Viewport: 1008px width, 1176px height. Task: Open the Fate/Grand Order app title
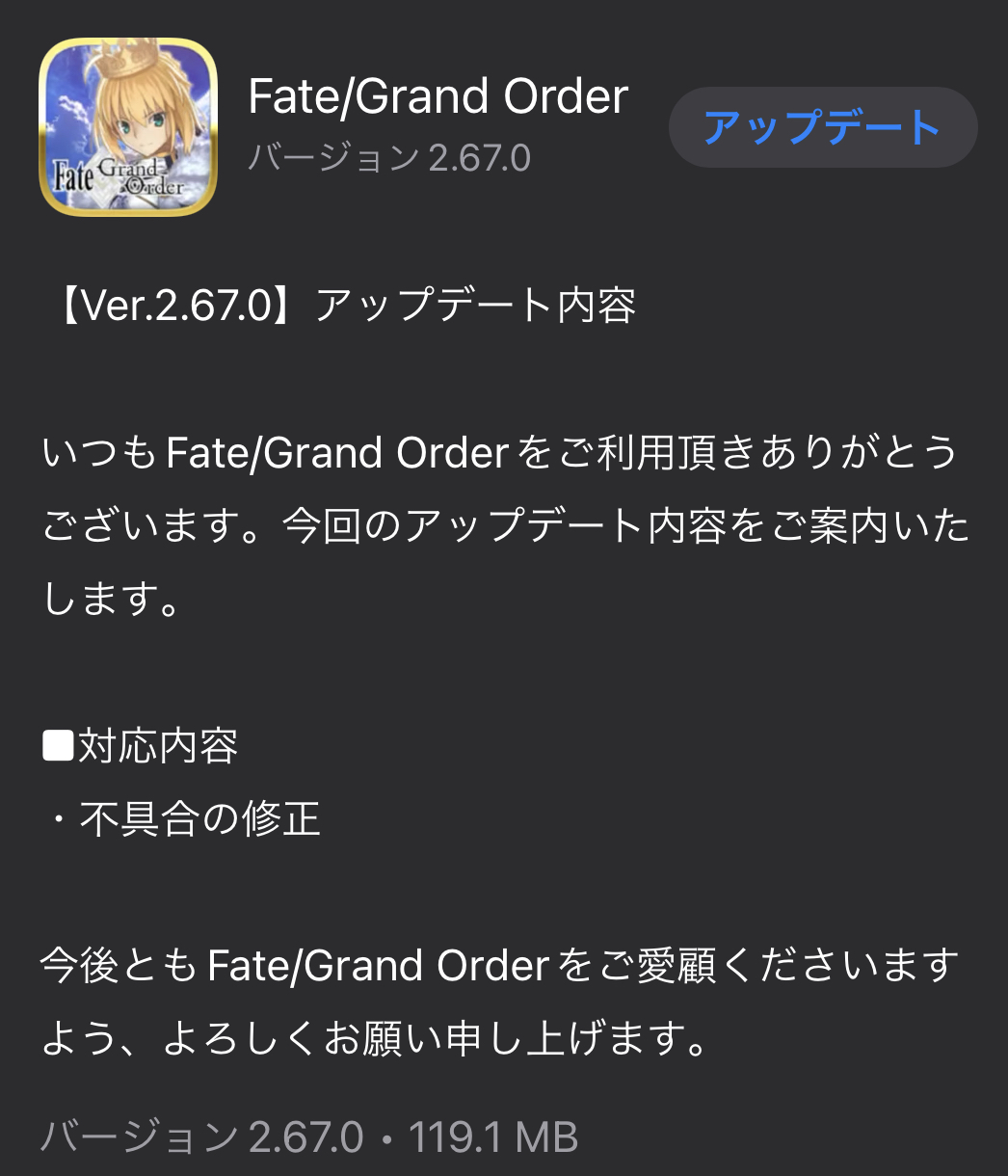coord(438,96)
